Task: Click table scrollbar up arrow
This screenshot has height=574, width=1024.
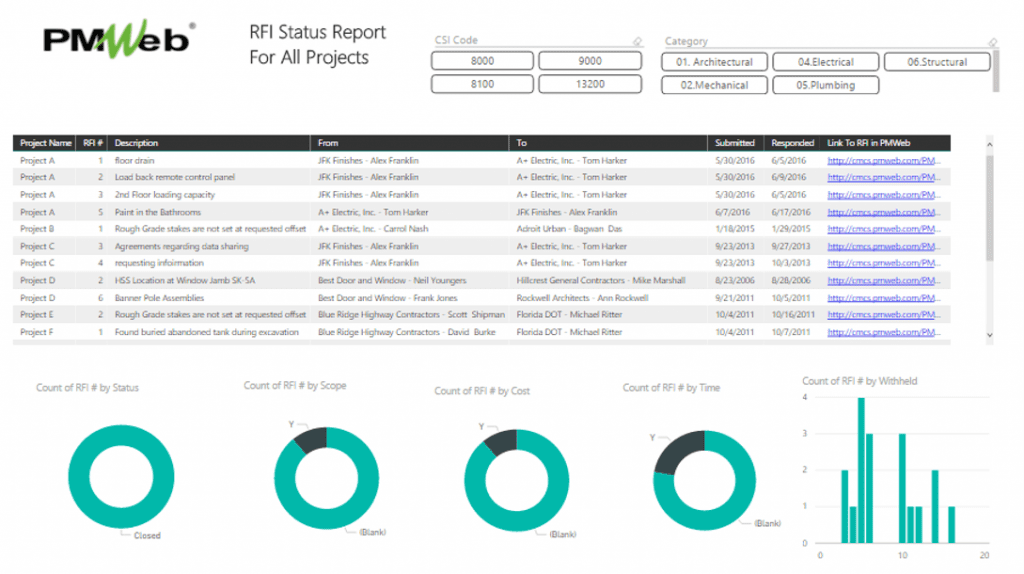Action: point(989,144)
